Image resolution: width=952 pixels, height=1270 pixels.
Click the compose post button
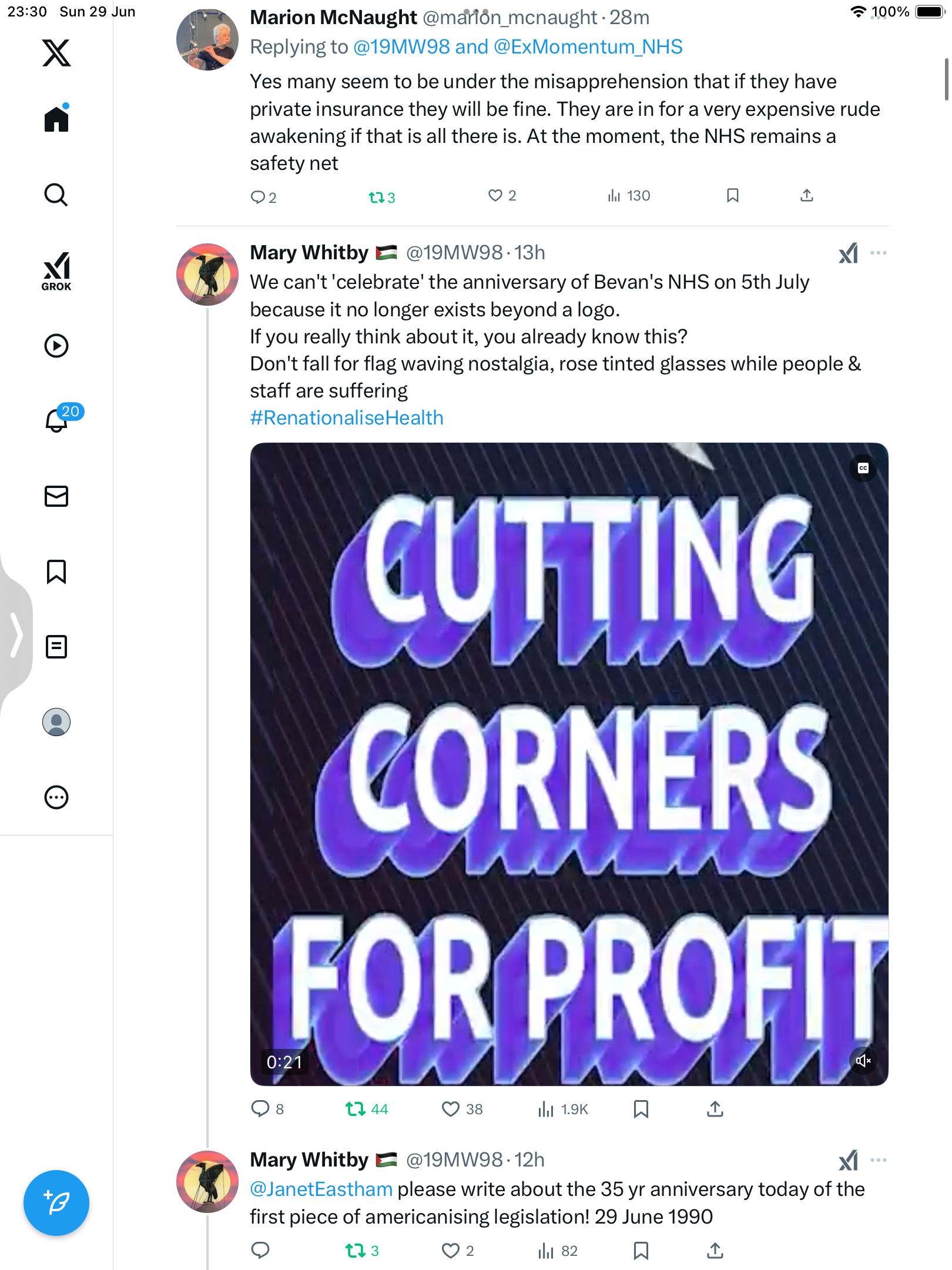click(56, 1203)
